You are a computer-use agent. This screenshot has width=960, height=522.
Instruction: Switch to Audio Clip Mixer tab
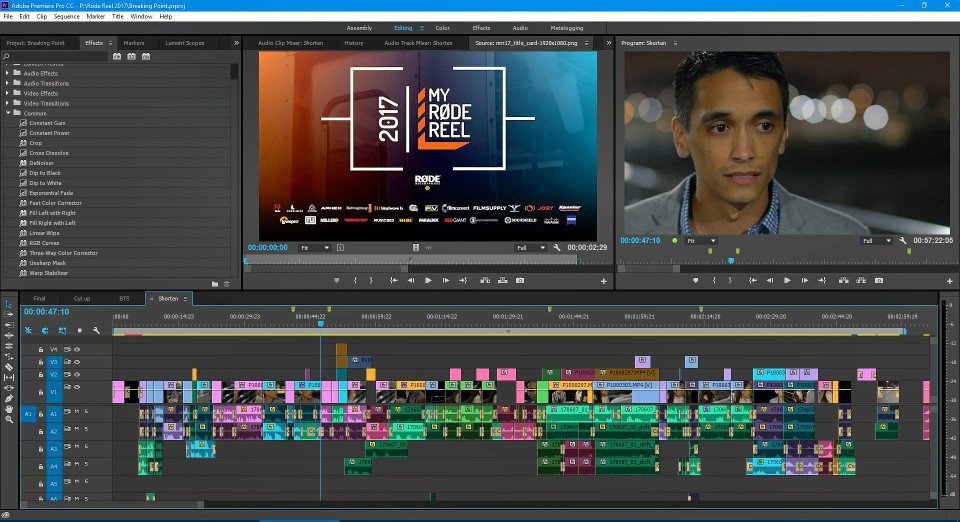click(290, 43)
